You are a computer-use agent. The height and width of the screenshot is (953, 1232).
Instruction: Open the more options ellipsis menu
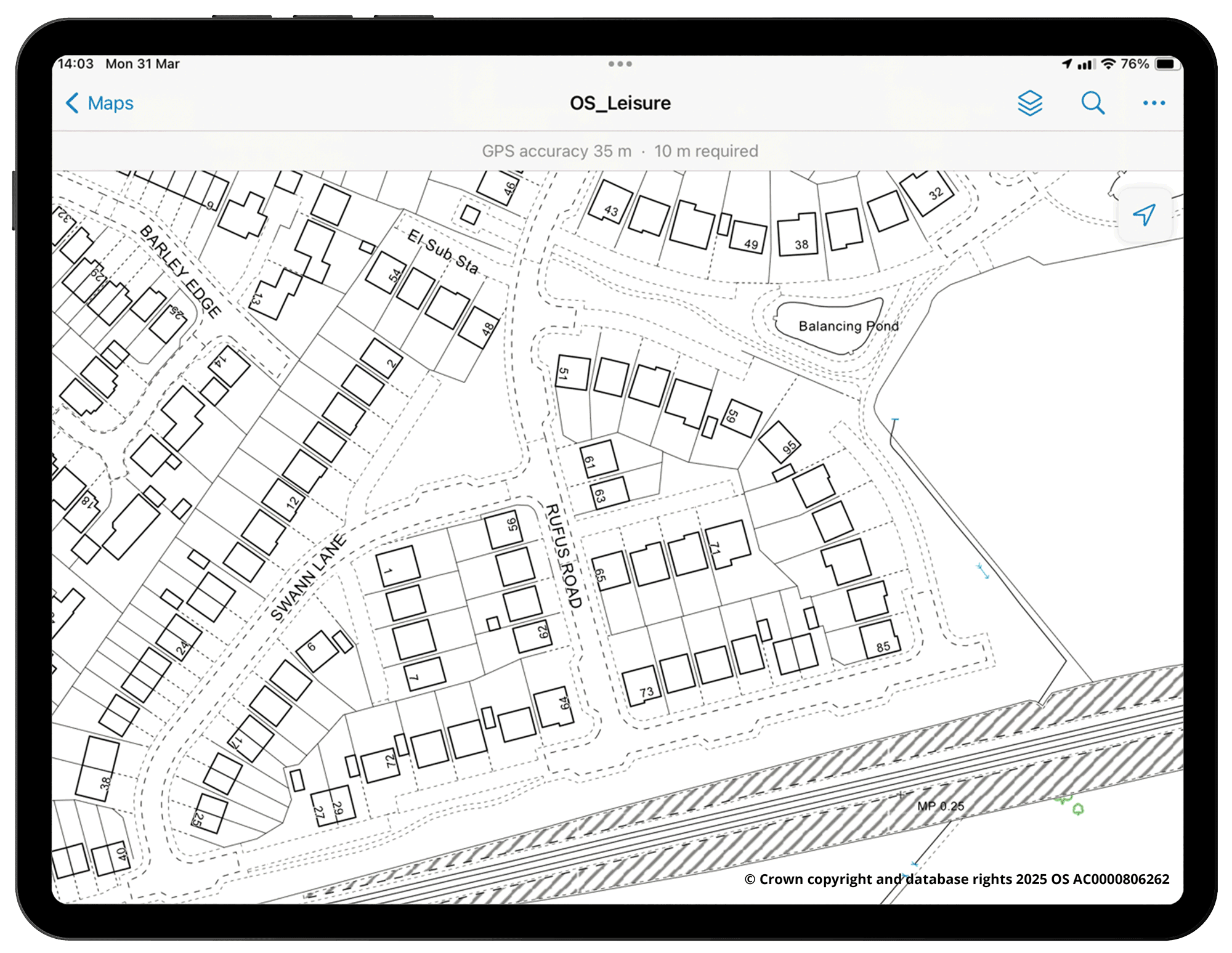point(1153,103)
